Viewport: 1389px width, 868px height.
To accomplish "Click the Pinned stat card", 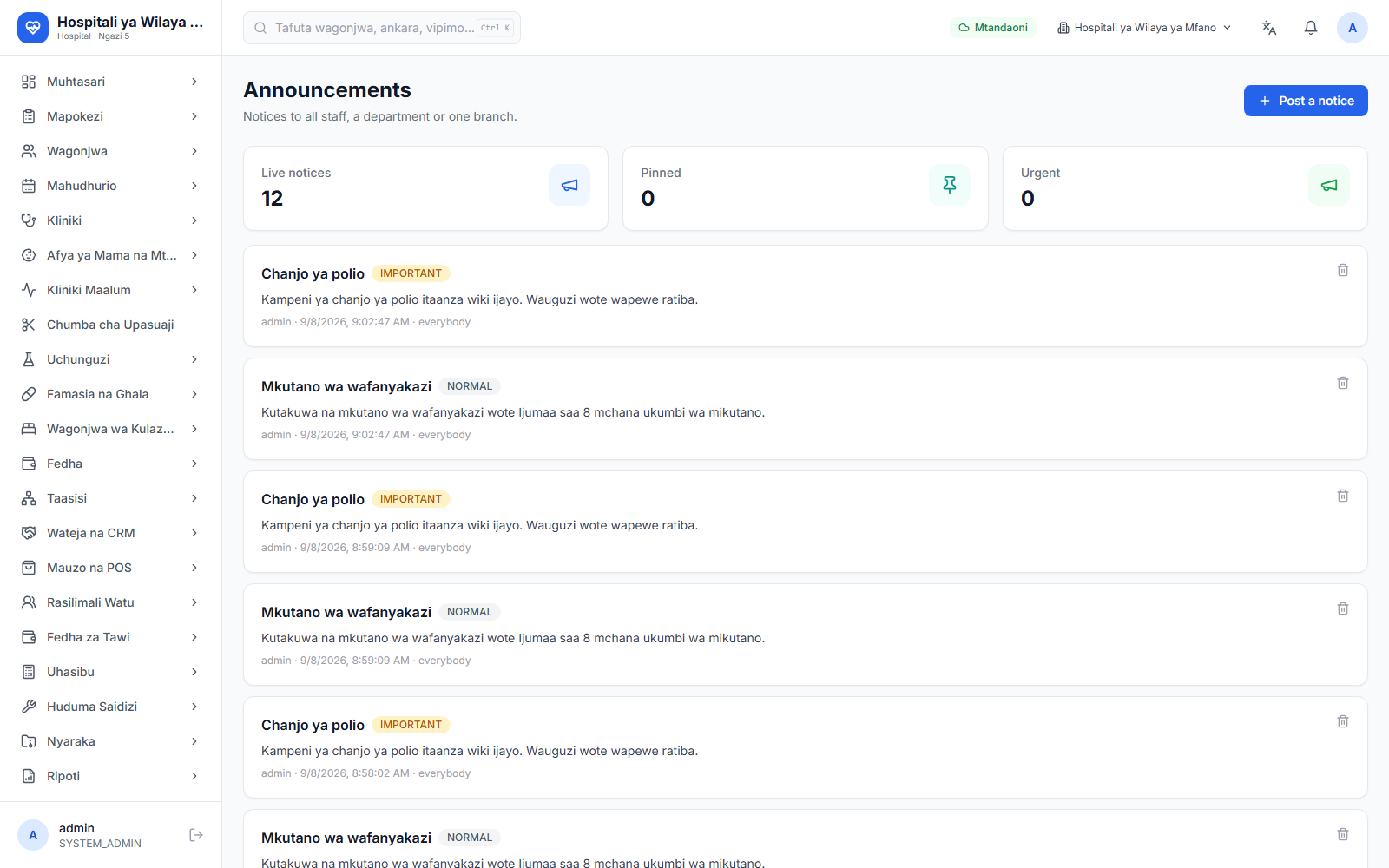I will coord(806,188).
